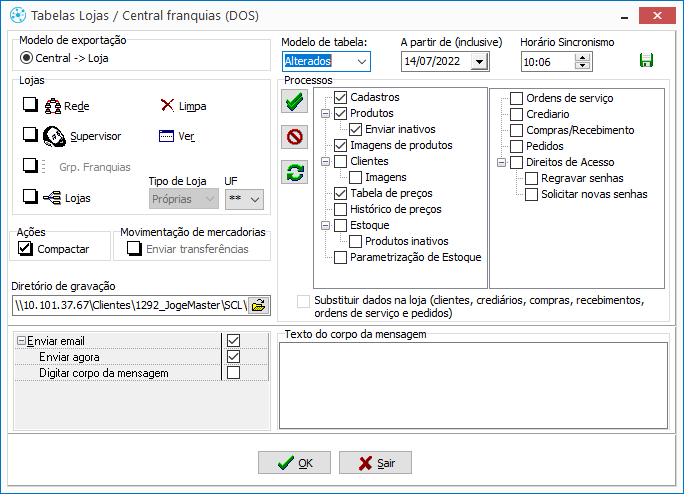Uncheck the Enviar agora checkbox

coord(233,357)
